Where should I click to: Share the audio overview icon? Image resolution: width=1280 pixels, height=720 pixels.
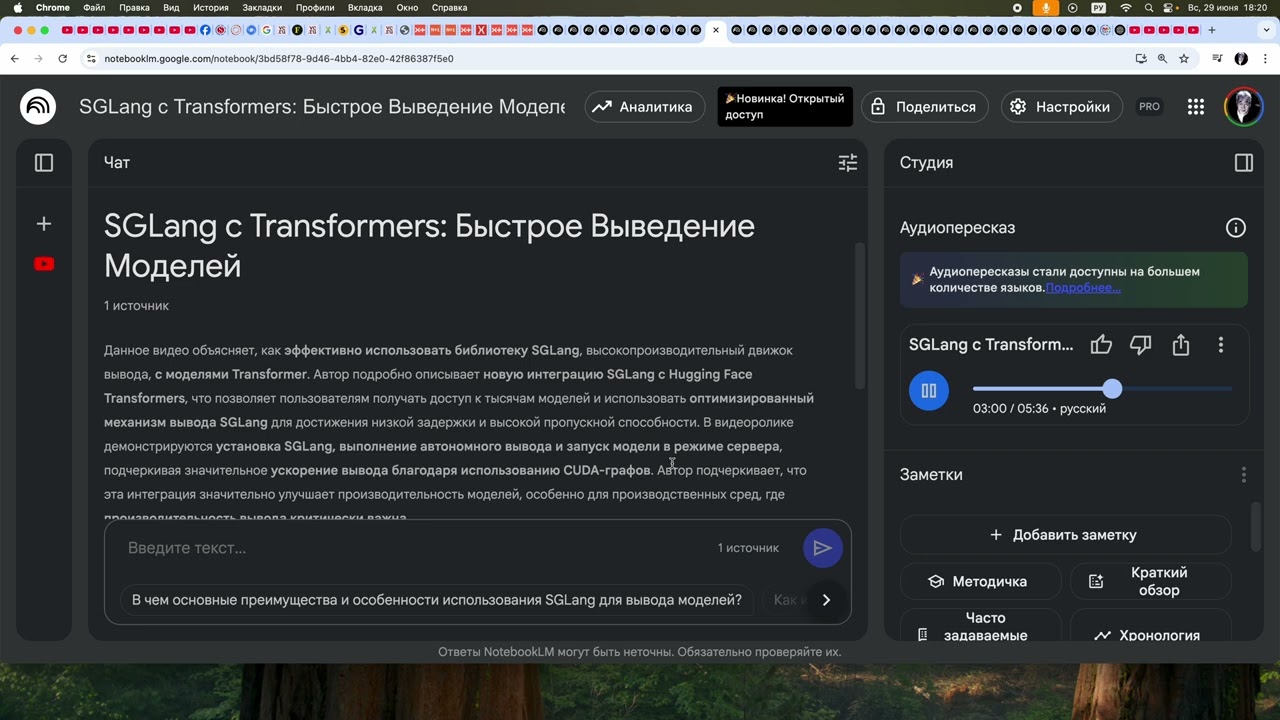(x=1181, y=345)
